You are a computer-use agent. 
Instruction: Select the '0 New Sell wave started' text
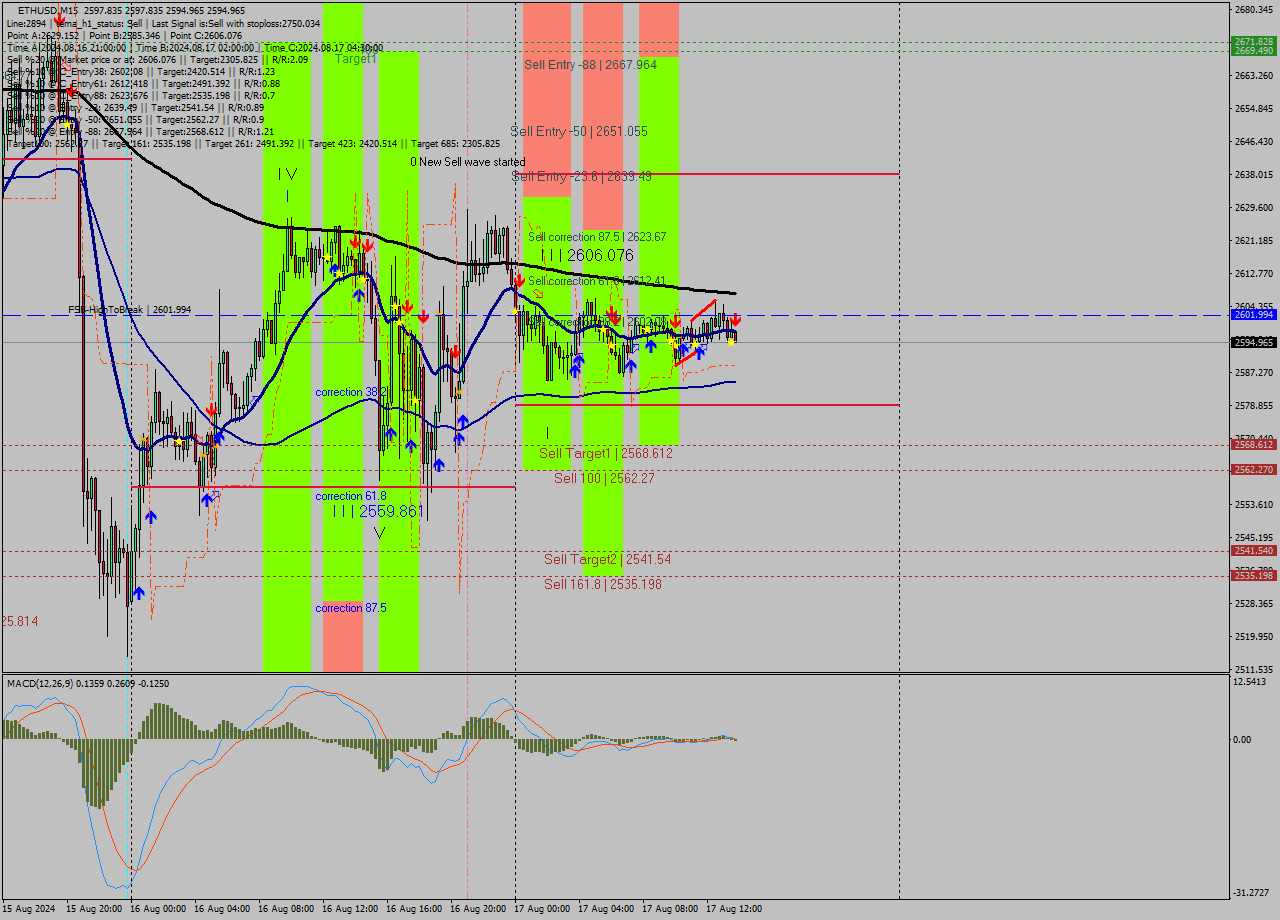[x=467, y=161]
